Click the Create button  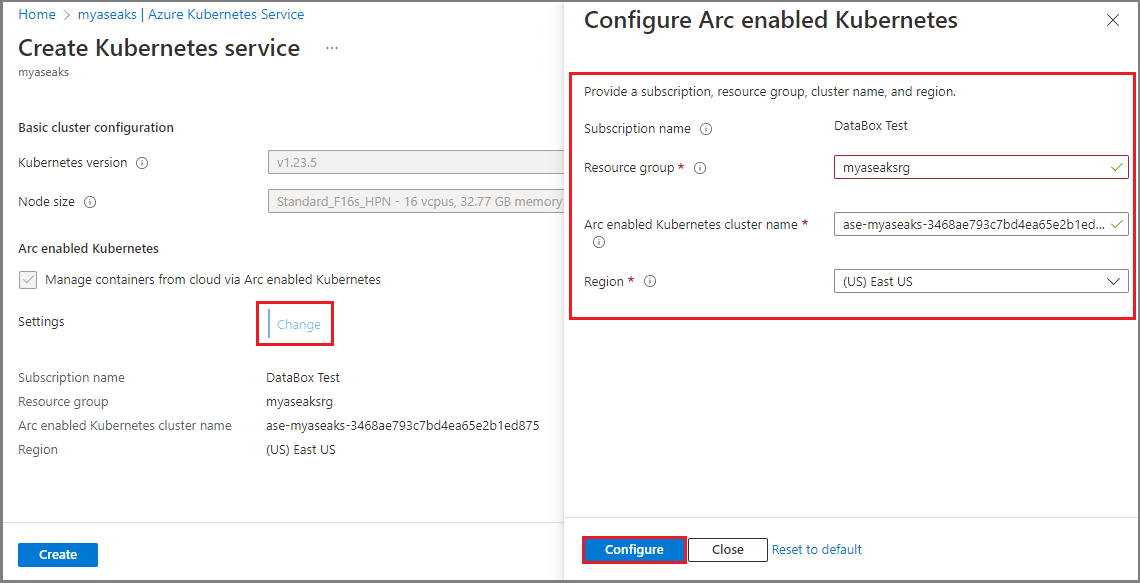click(x=57, y=554)
